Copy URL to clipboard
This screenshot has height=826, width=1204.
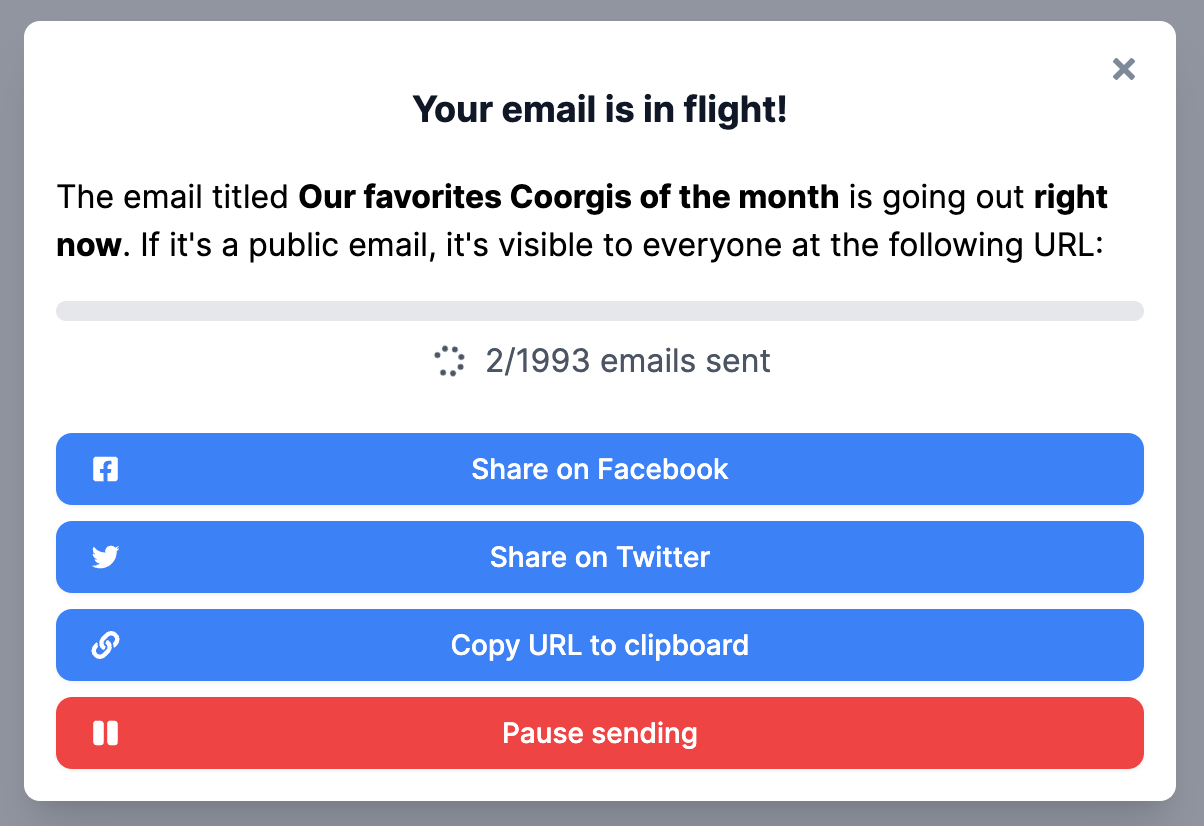click(x=600, y=645)
